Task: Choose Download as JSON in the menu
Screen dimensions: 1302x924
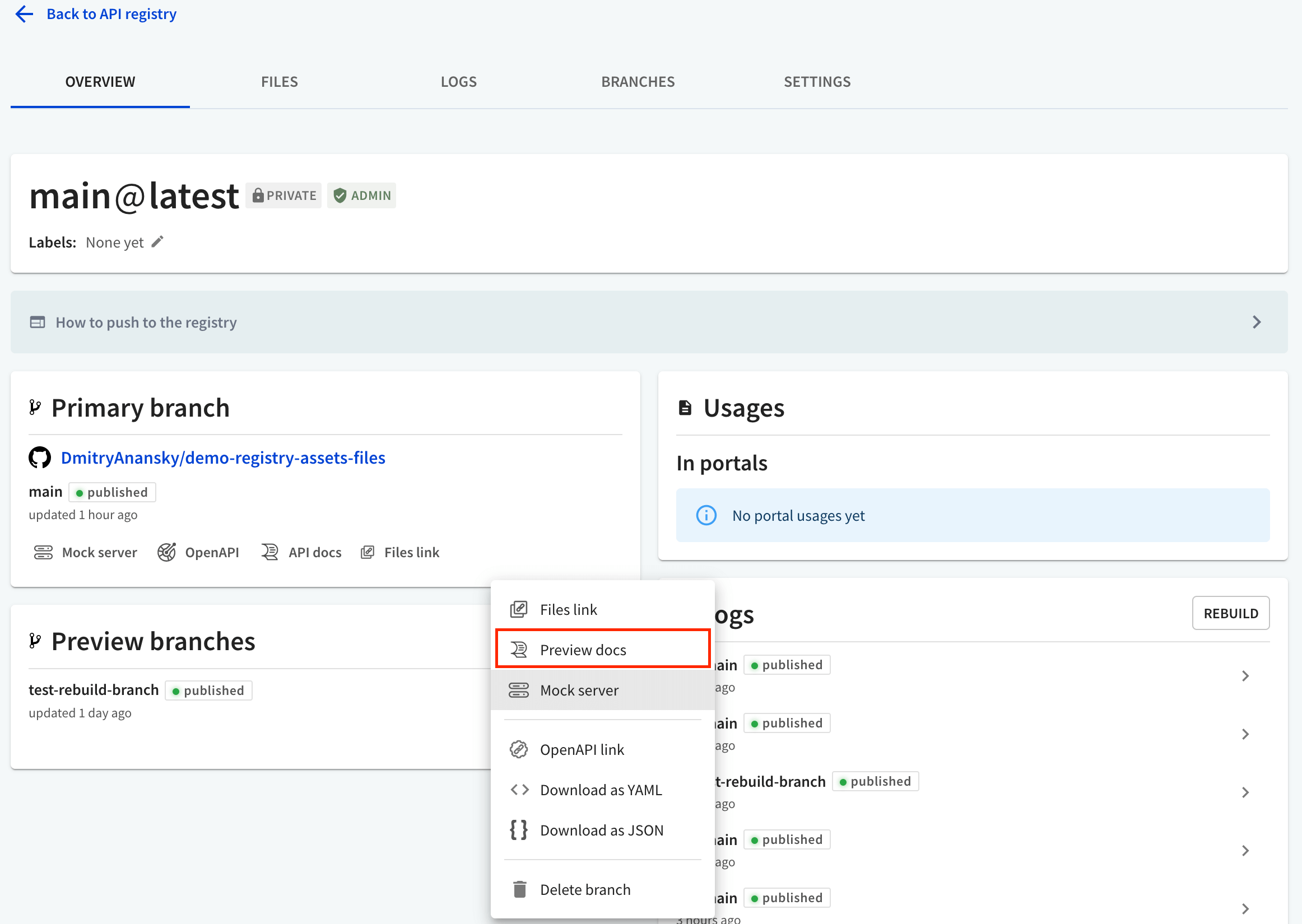Action: 603,830
